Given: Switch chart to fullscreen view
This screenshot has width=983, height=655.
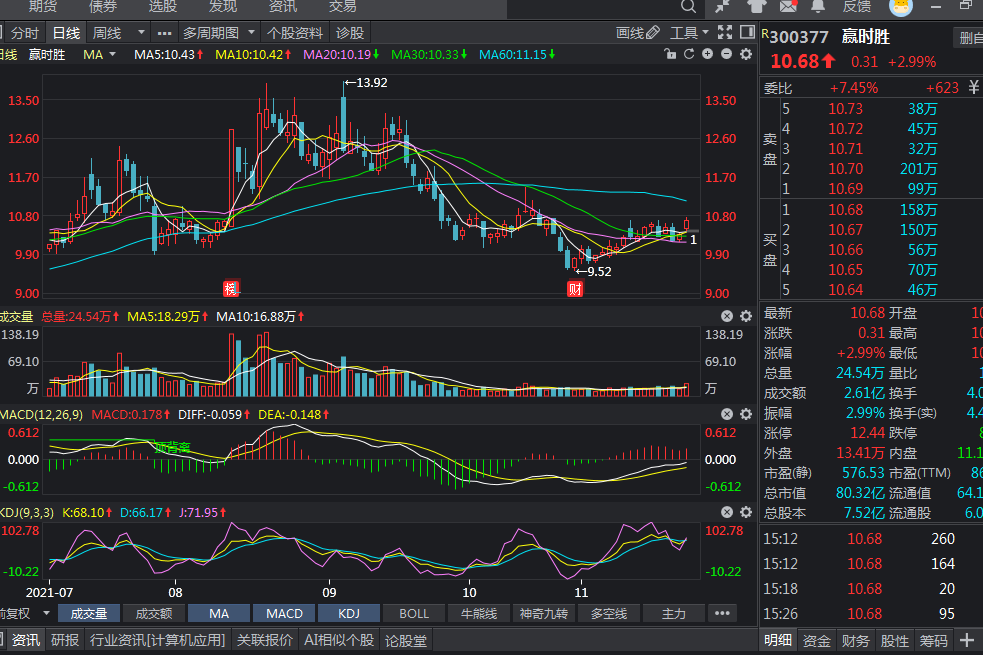Looking at the screenshot, I should pos(726,33).
